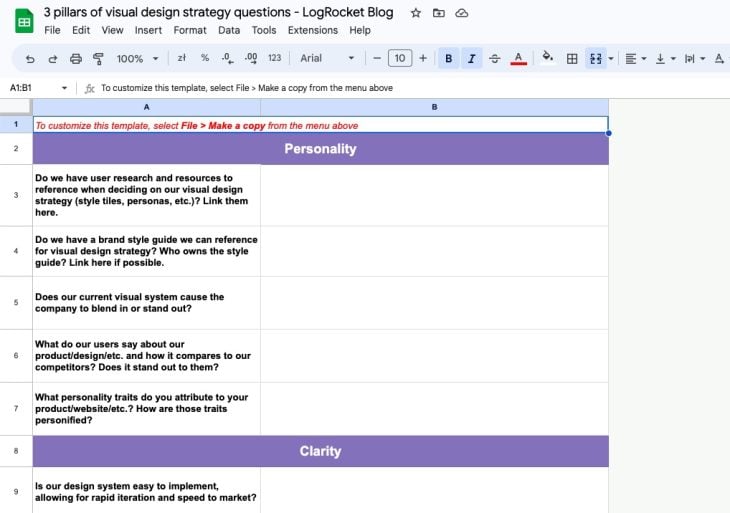Viewport: 730px width, 513px height.
Task: Open the fill color picker
Action: click(x=548, y=58)
